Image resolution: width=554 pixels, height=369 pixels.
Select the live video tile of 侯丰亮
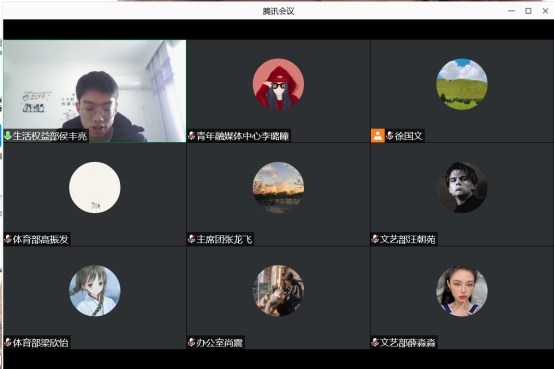(95, 91)
